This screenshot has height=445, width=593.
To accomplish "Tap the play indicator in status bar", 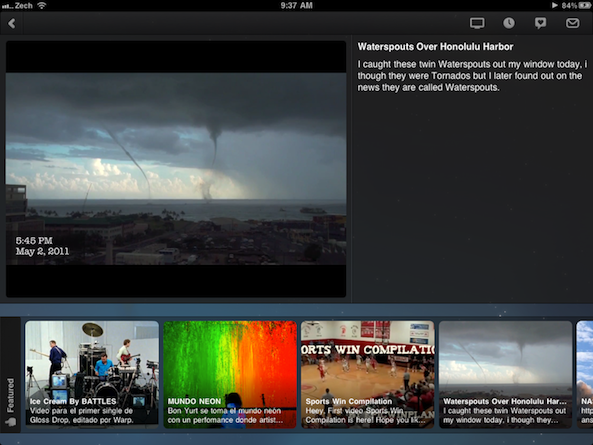I will (554, 5).
